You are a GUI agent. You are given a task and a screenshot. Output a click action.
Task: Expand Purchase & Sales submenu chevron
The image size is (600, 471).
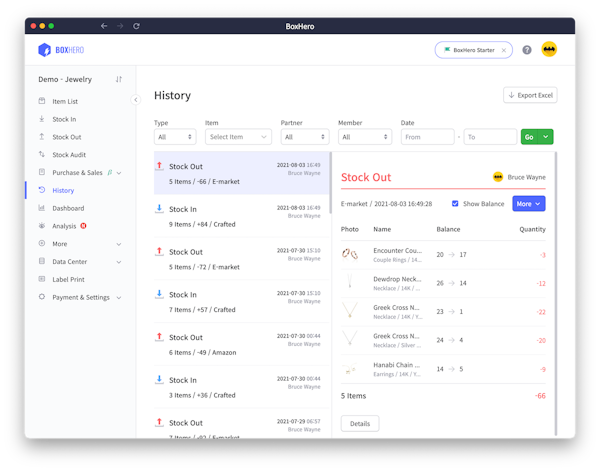[x=119, y=173]
